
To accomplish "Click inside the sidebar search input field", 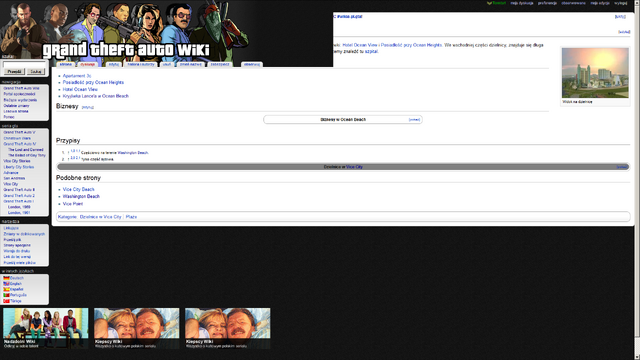I will pyautogui.click(x=24, y=64).
